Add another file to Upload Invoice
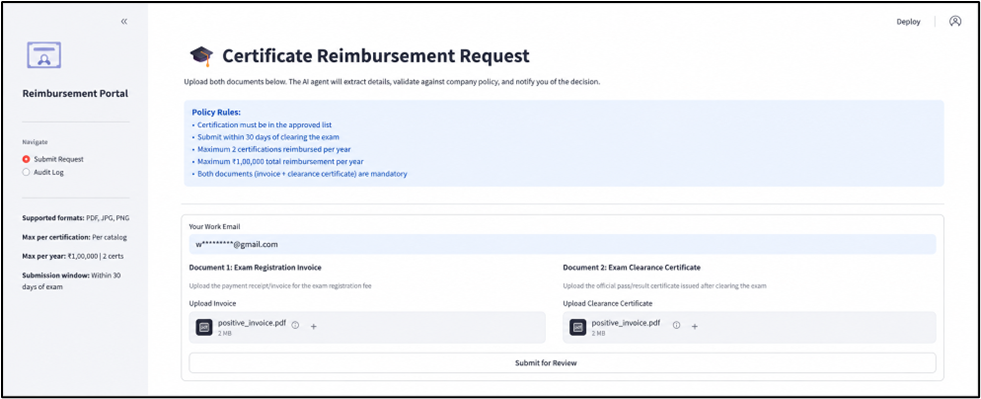 pos(313,326)
